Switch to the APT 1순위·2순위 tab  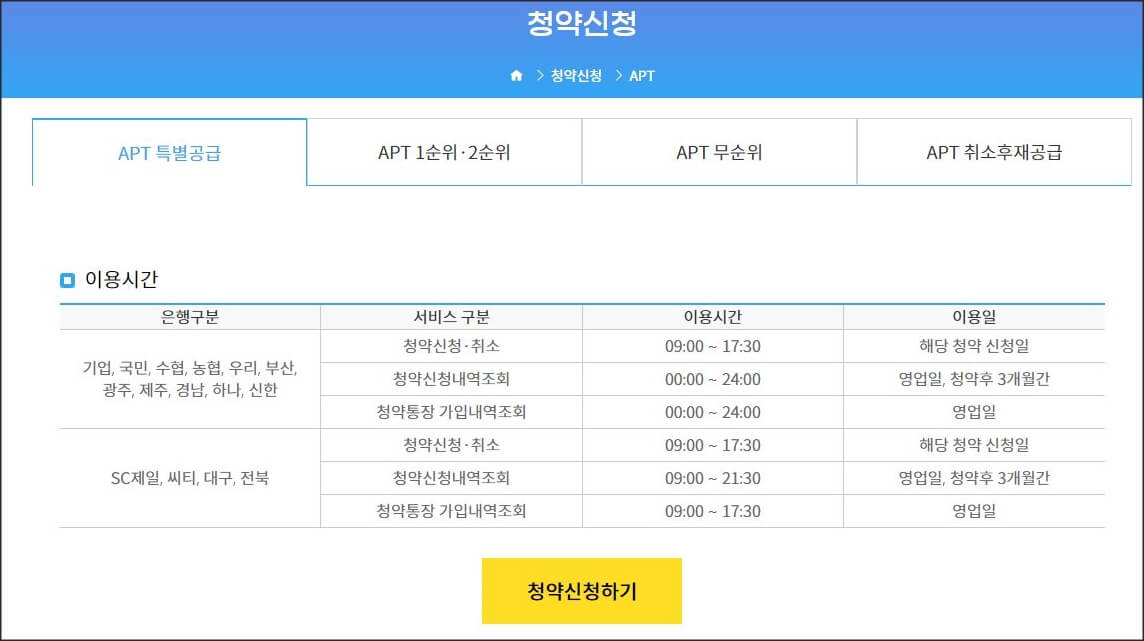click(x=445, y=152)
